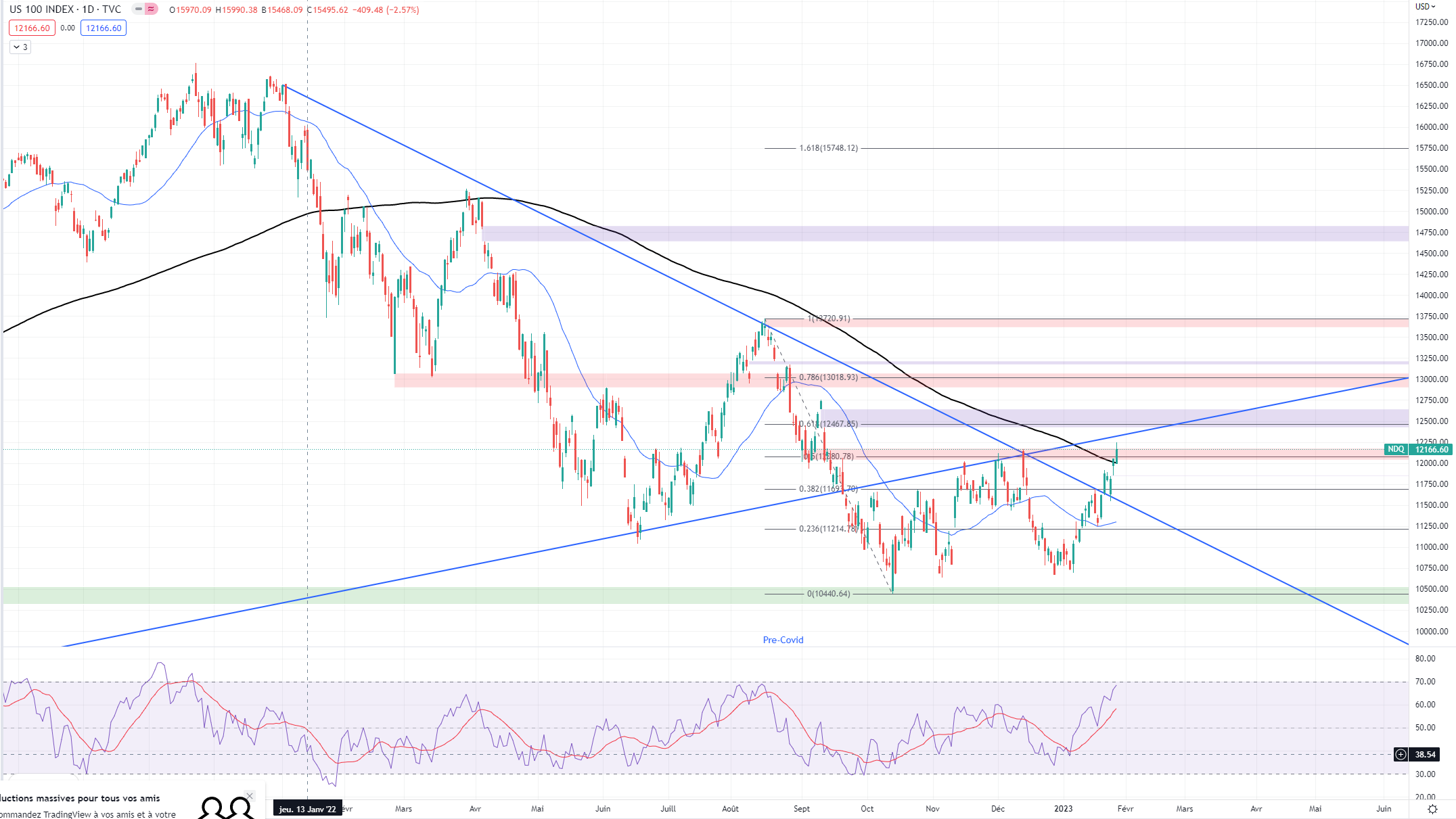Image resolution: width=1456 pixels, height=819 pixels.
Task: Open chart settings gear icon
Action: [1432, 809]
